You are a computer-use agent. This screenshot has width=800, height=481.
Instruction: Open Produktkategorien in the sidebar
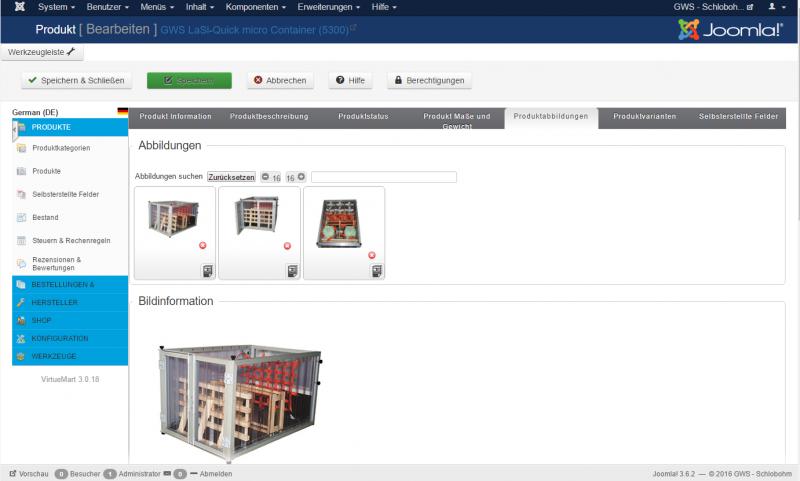coord(61,148)
